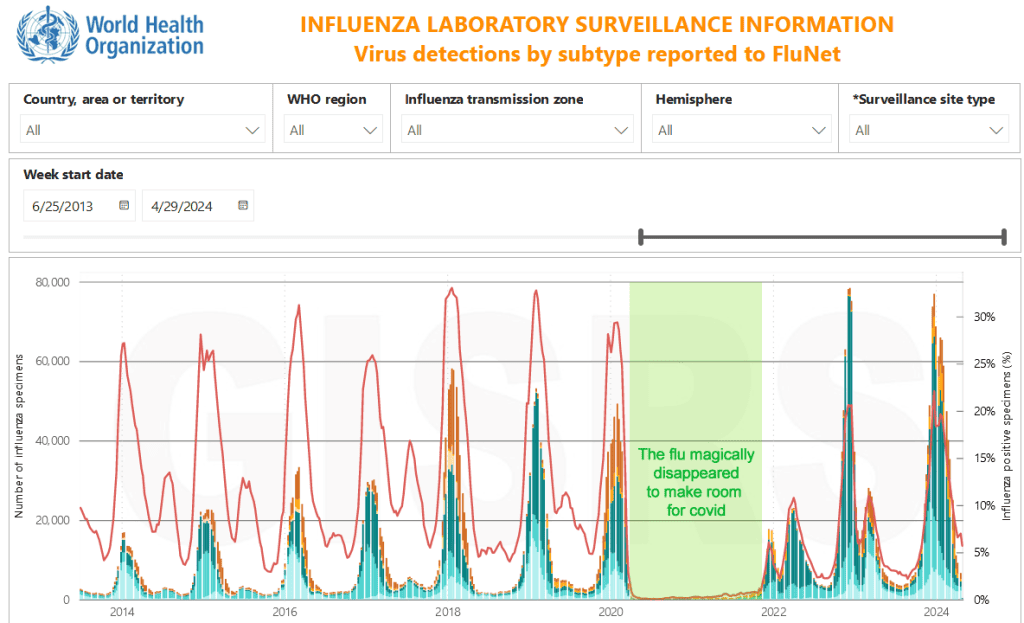This screenshot has width=1024, height=623.
Task: Click the 30% label on the right axis
Action: [x=985, y=317]
